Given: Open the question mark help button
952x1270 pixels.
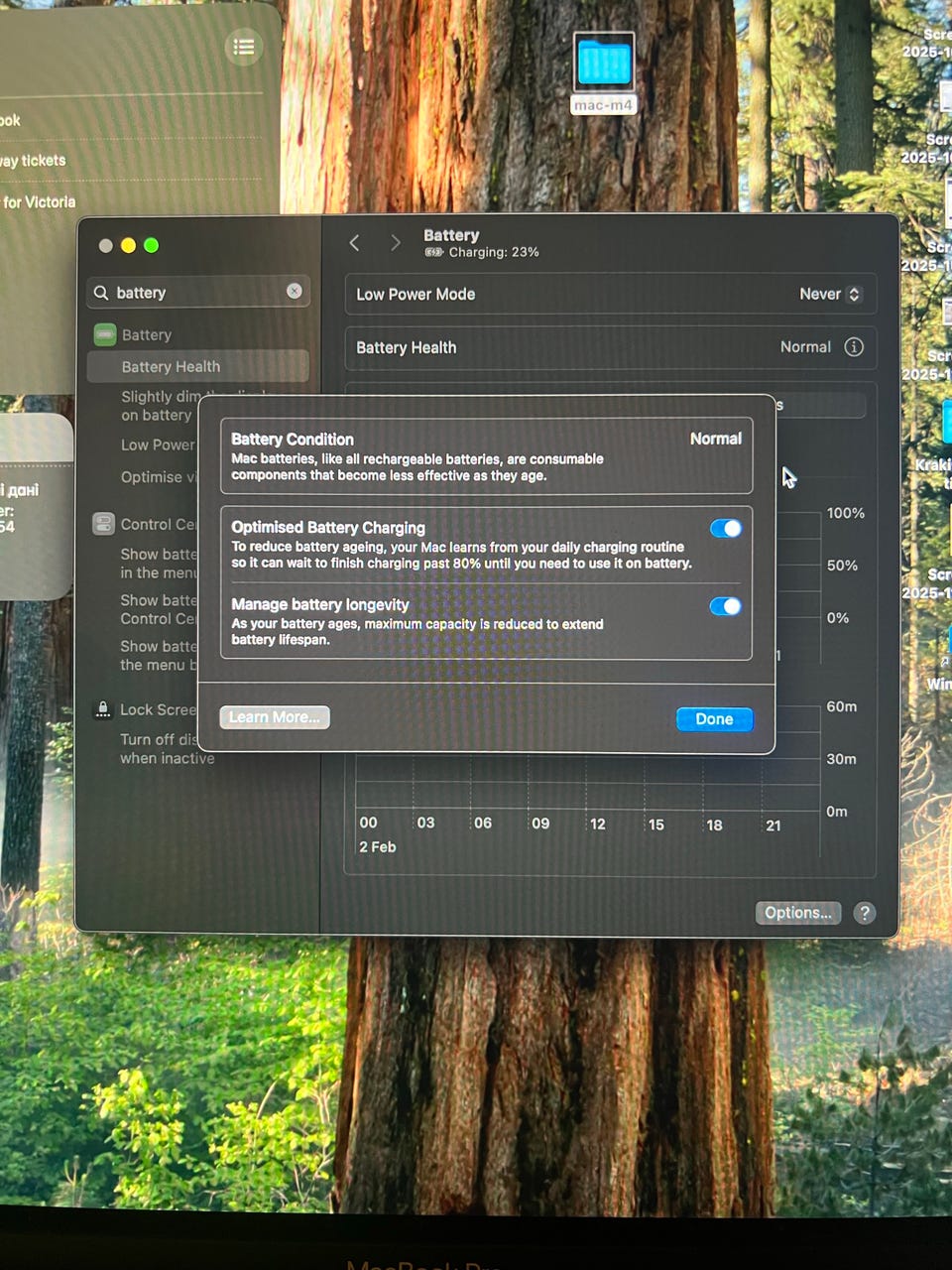Looking at the screenshot, I should [865, 913].
